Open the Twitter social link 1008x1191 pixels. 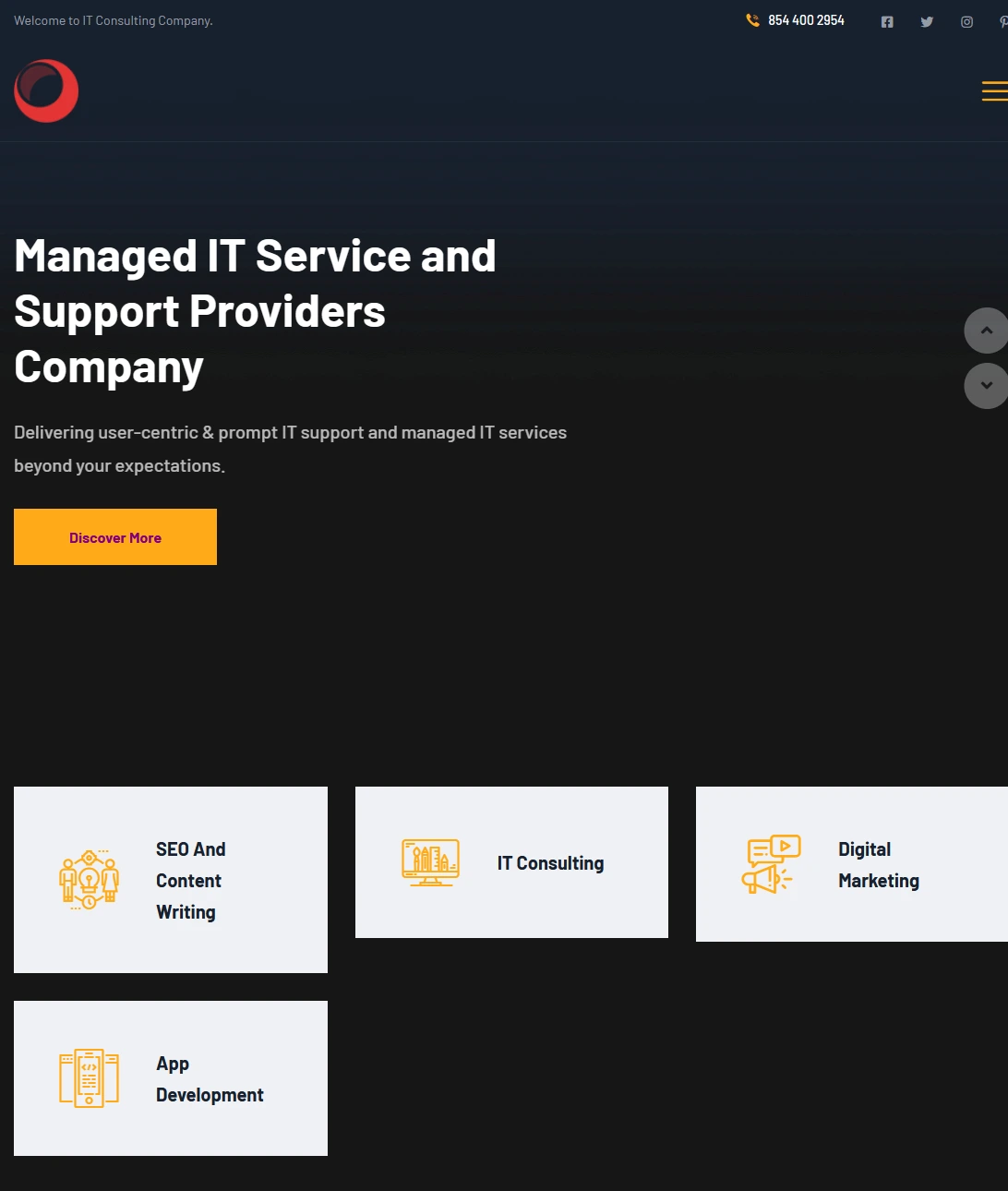coord(927,21)
